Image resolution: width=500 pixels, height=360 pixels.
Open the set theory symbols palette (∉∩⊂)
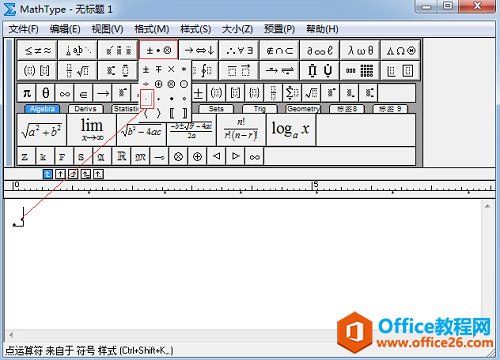(280, 50)
